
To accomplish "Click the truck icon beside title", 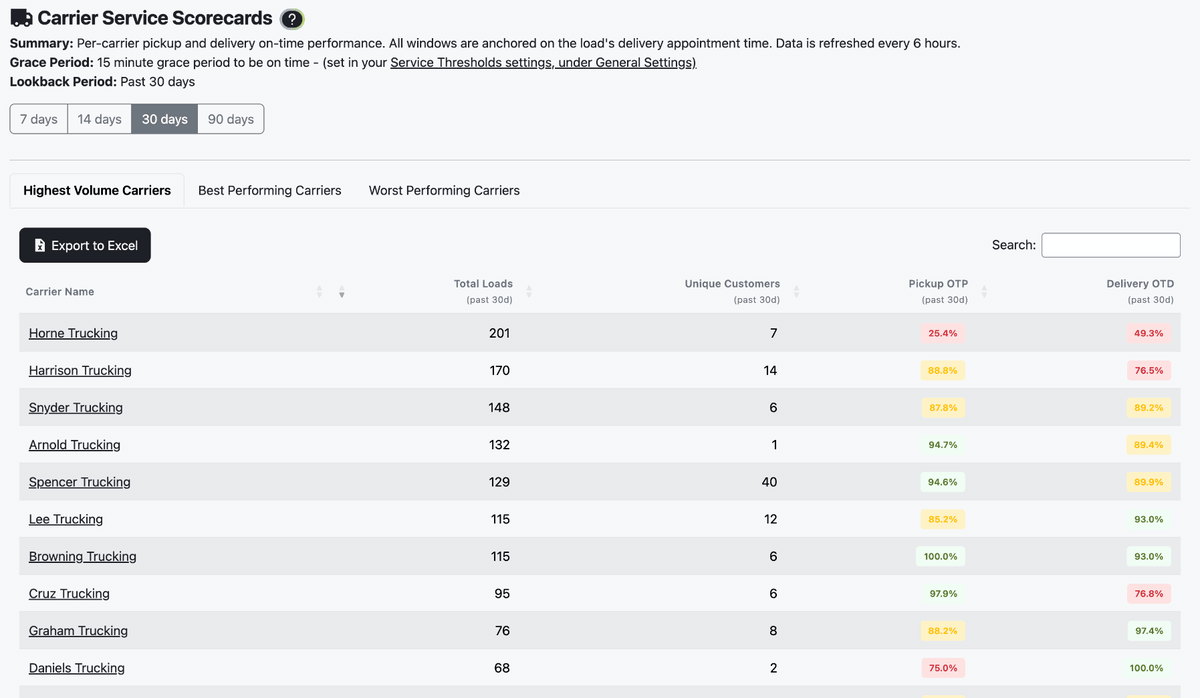I will [x=21, y=18].
